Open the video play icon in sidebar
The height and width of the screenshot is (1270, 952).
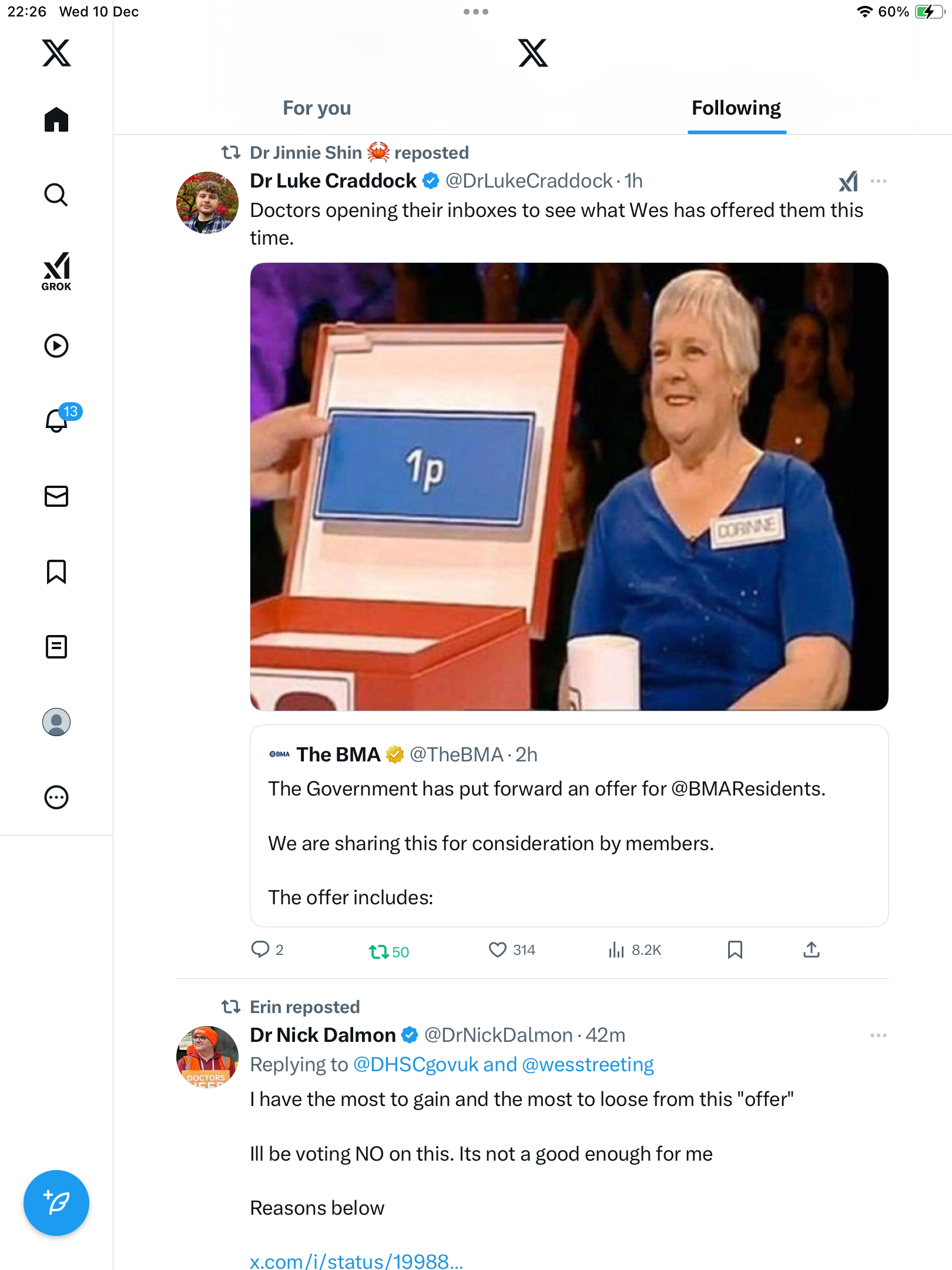click(56, 346)
